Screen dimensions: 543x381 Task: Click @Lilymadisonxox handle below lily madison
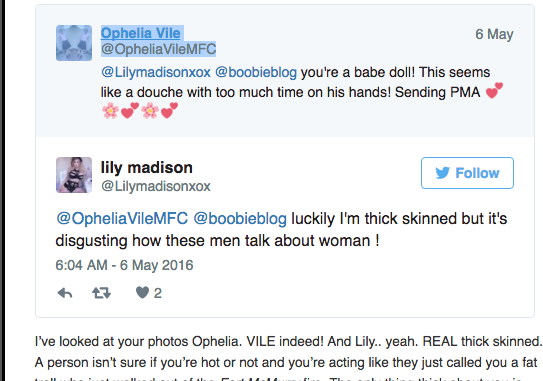(x=156, y=186)
